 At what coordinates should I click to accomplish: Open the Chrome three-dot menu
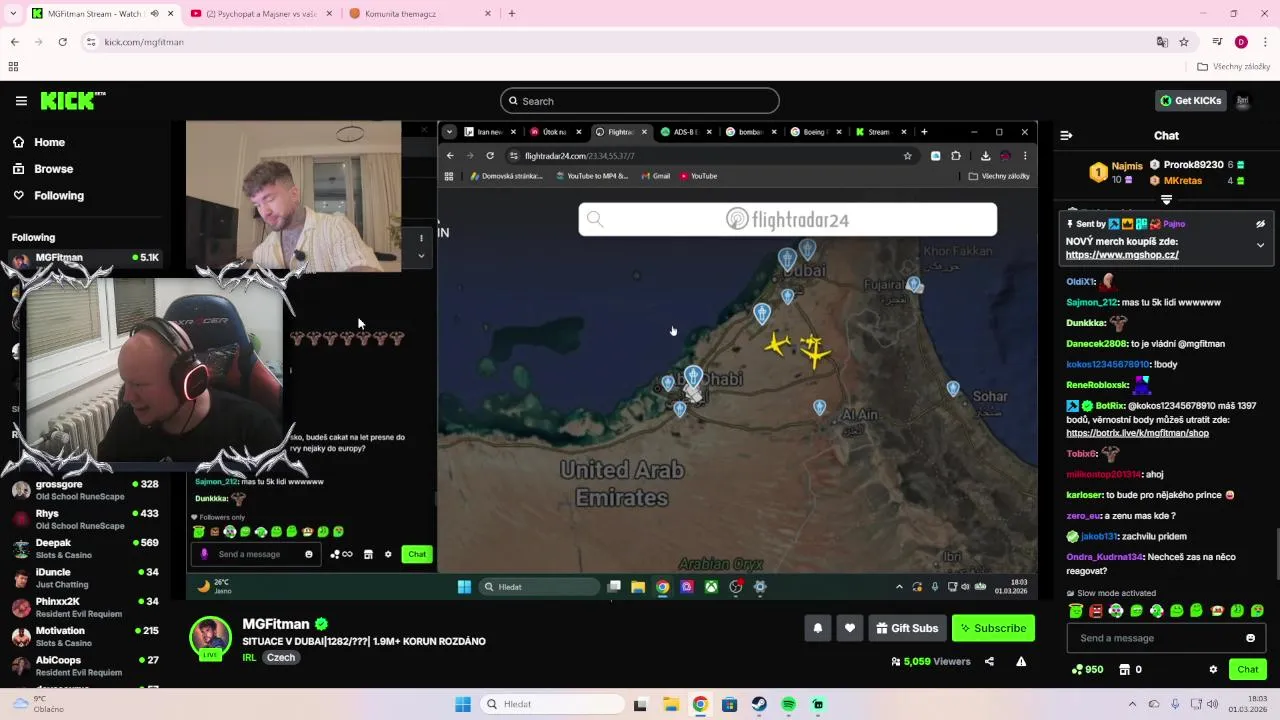[x=1266, y=42]
